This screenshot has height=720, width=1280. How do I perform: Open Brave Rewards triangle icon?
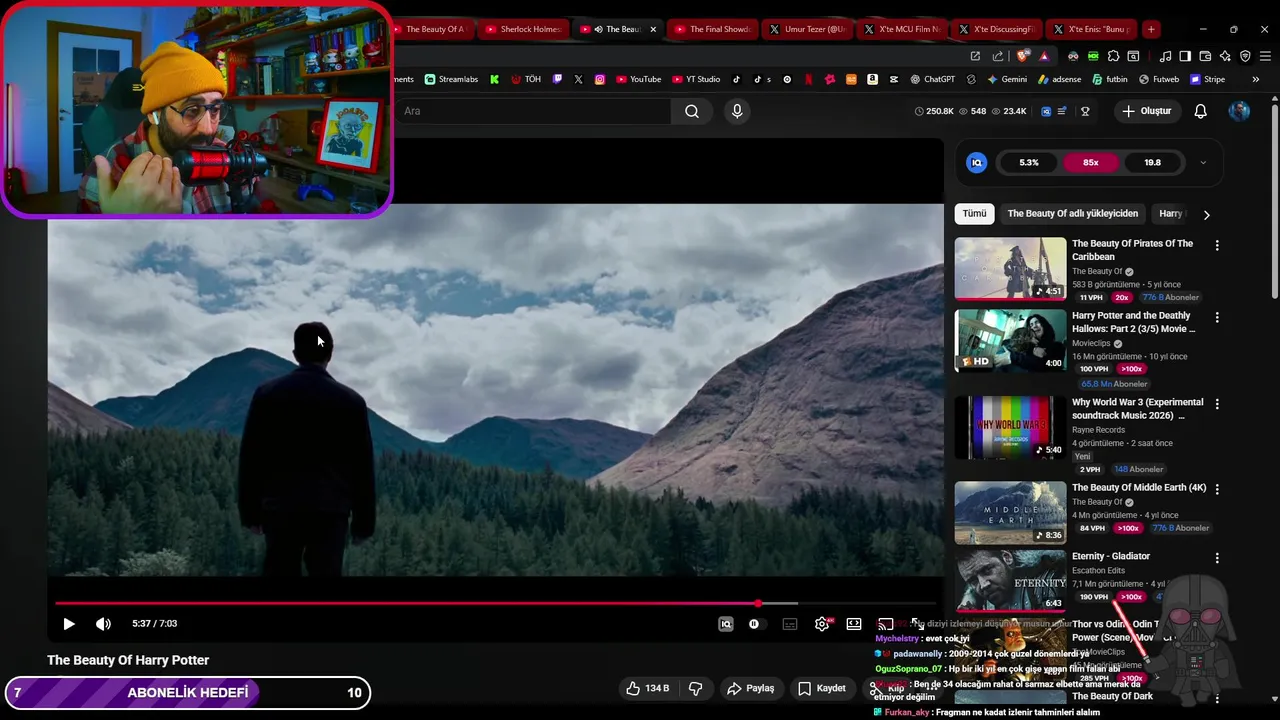(x=1044, y=56)
